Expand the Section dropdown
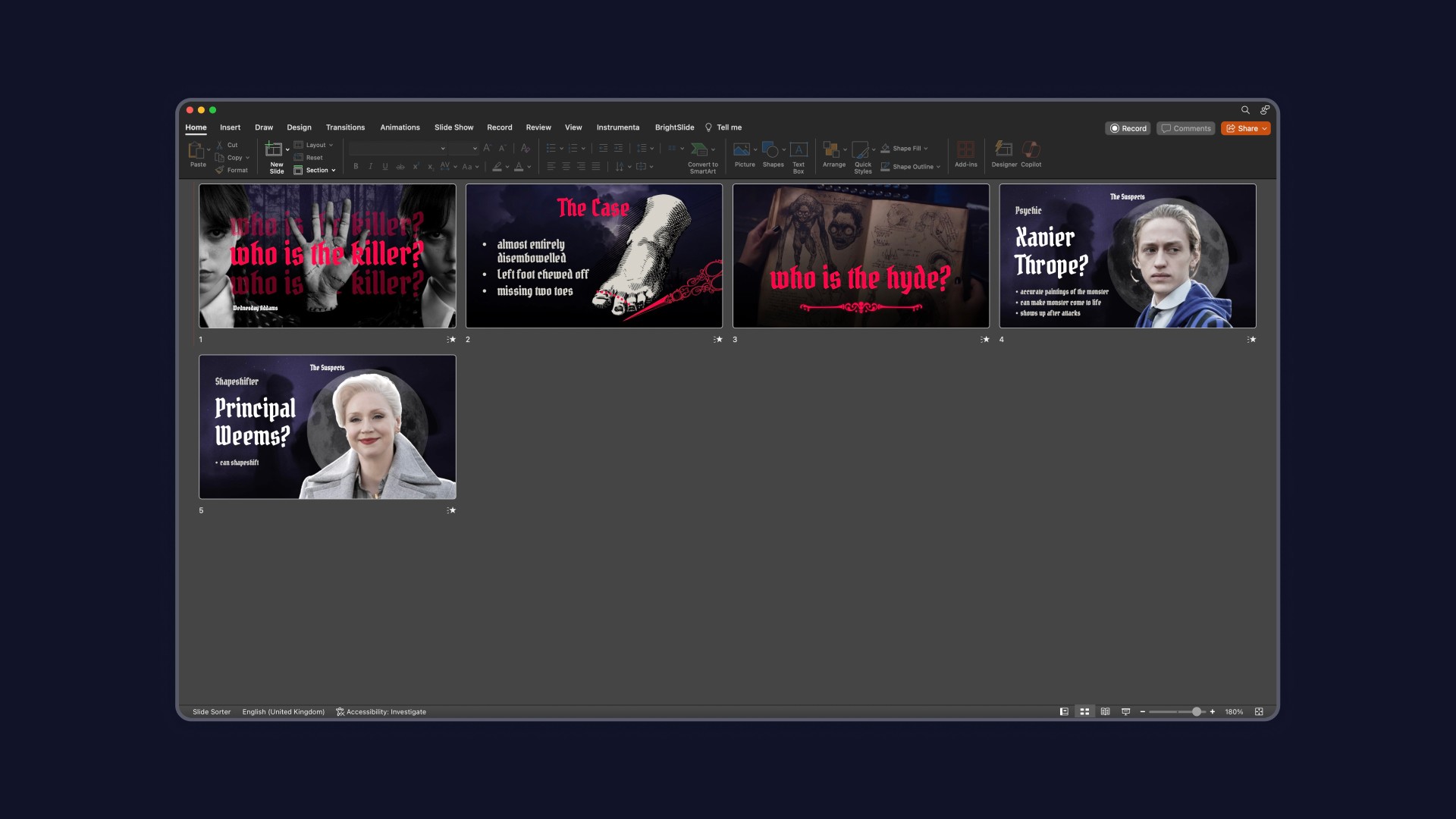The height and width of the screenshot is (819, 1456). click(320, 171)
